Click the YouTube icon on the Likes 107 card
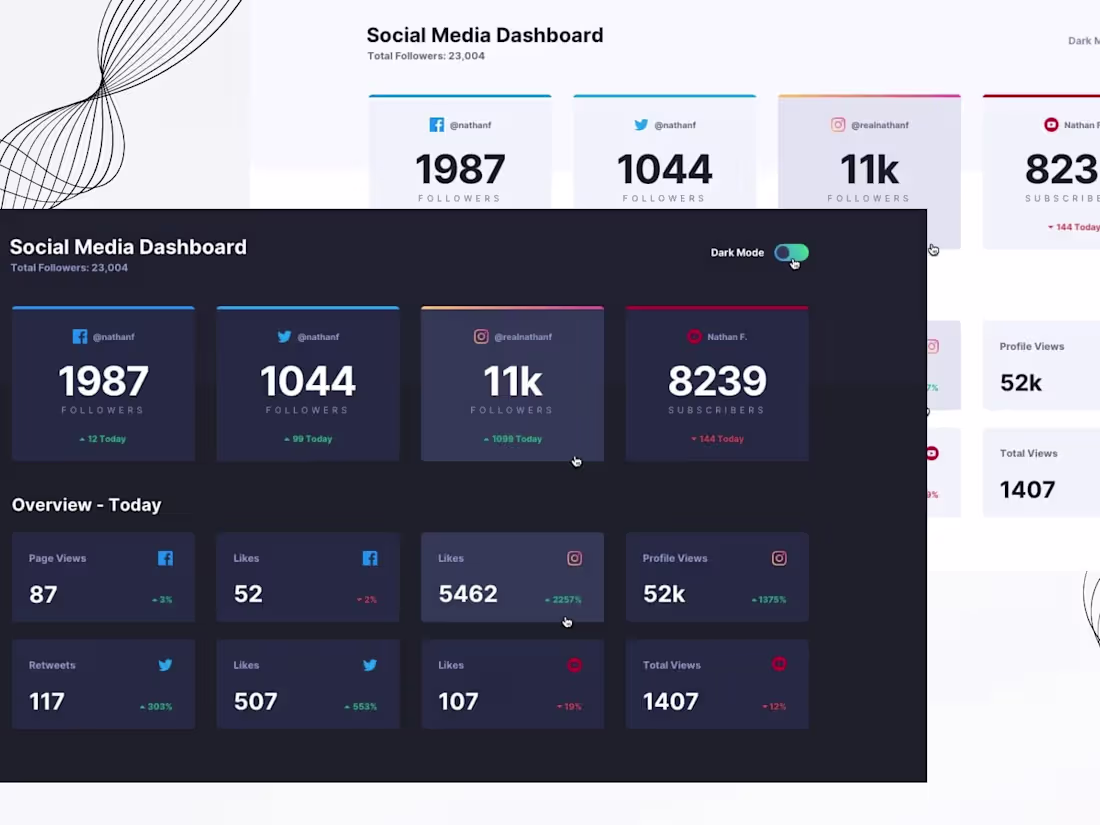 [574, 665]
